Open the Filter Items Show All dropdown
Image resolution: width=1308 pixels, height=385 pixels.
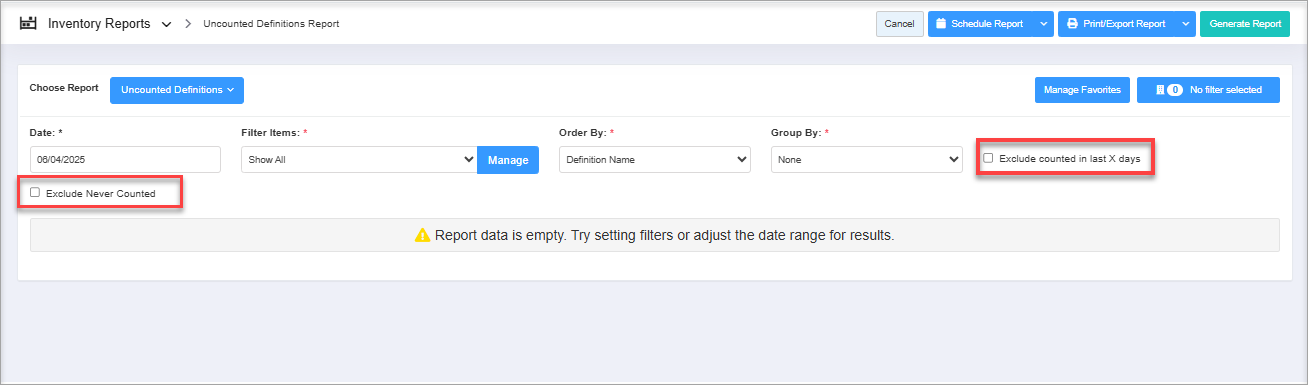click(359, 159)
